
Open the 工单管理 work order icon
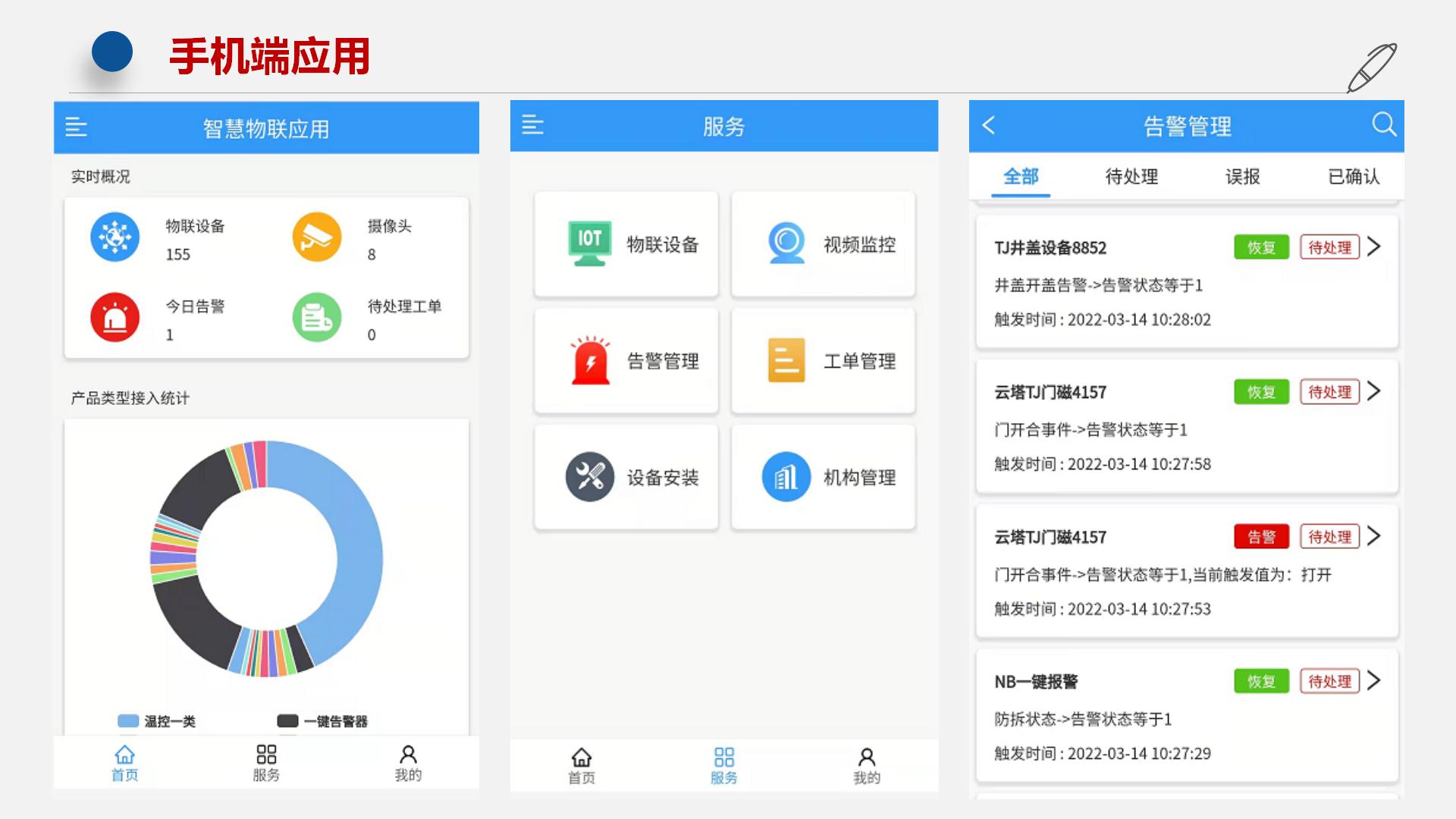tap(822, 362)
